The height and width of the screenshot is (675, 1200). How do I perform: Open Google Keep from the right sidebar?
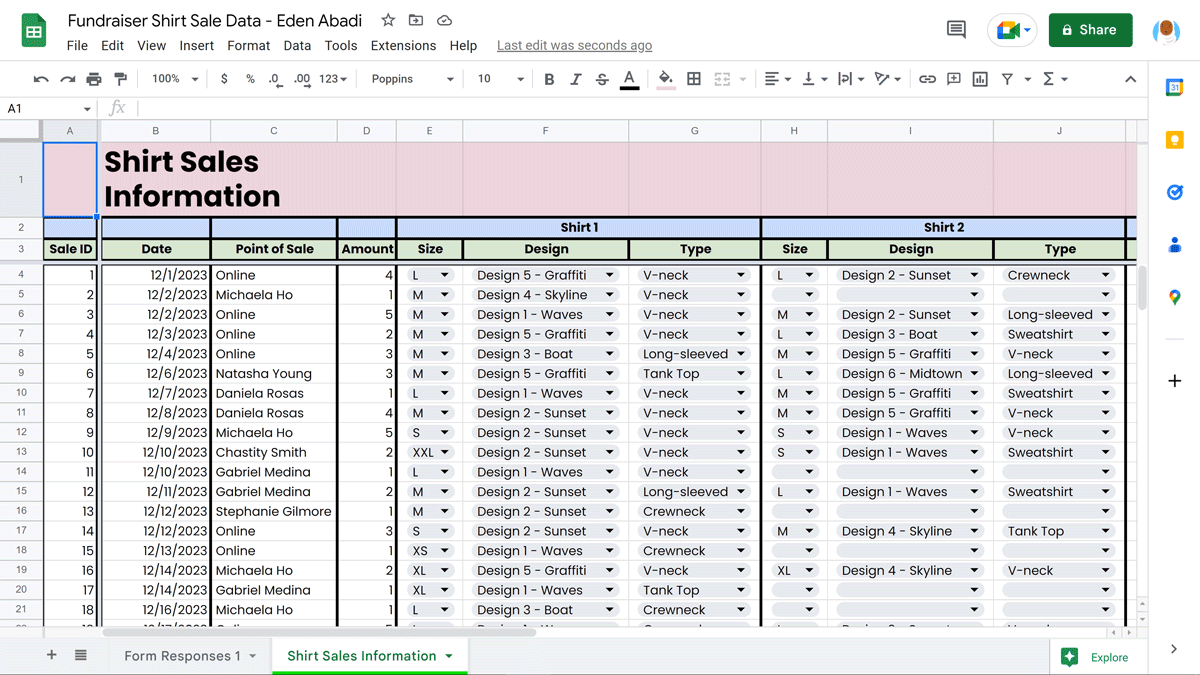(x=1174, y=139)
